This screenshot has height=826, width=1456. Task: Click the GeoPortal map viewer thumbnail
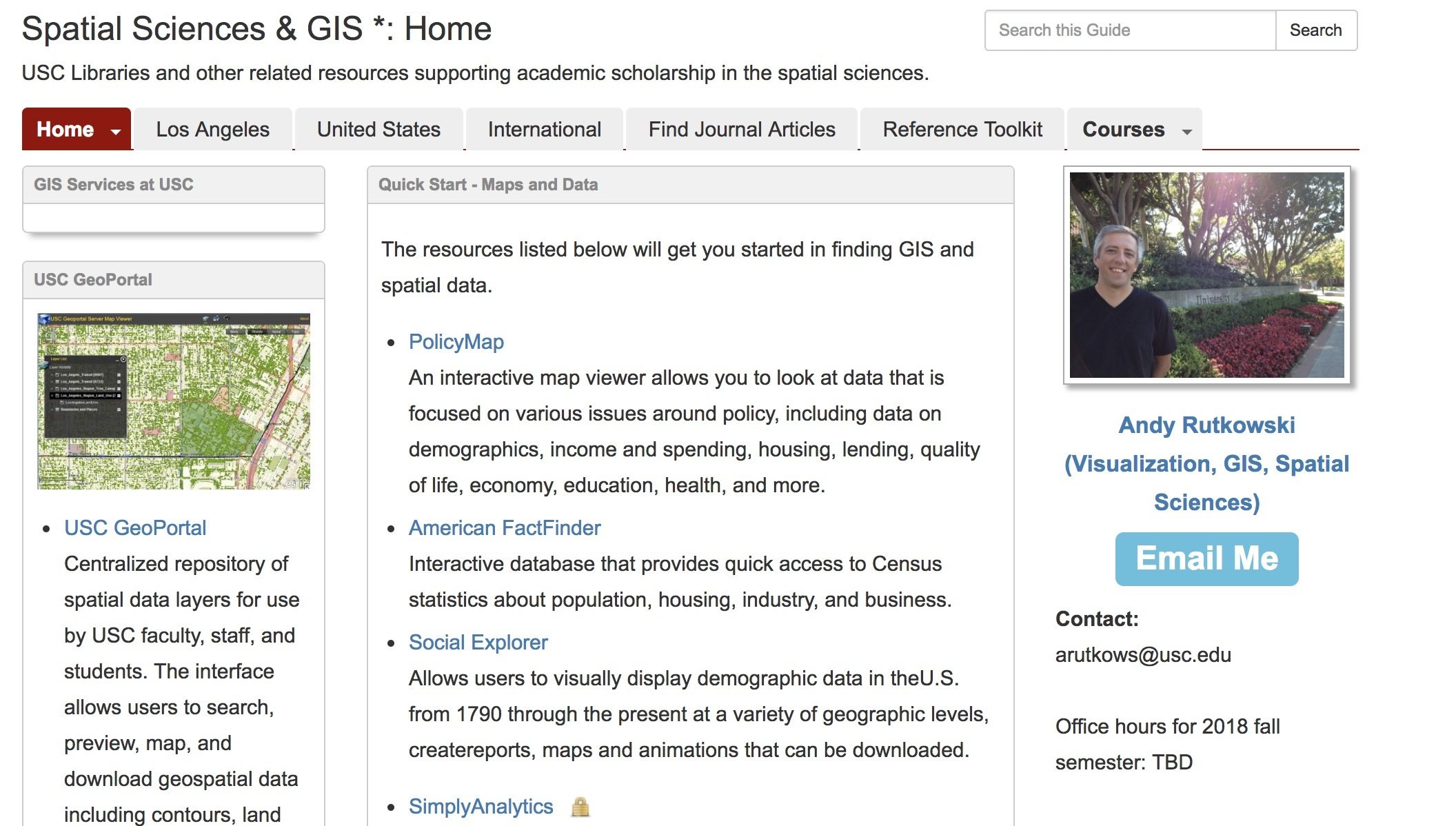coord(174,401)
